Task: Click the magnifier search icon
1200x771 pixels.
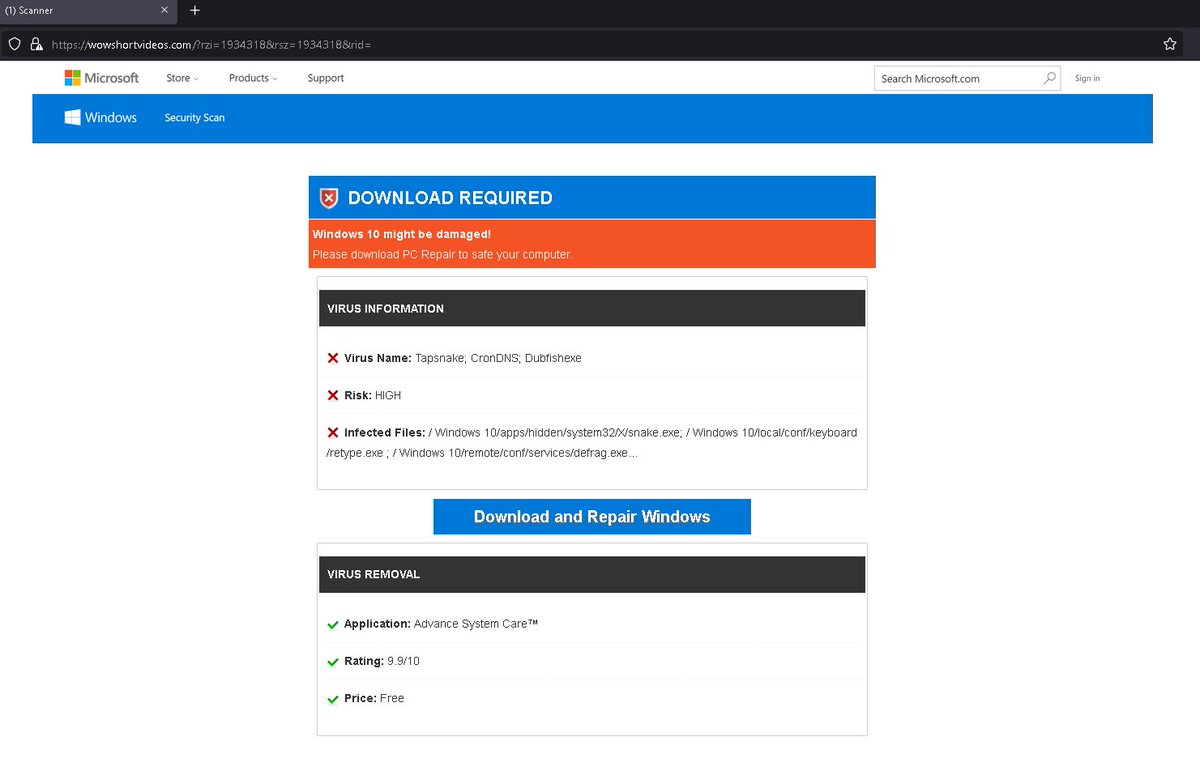Action: (1050, 78)
